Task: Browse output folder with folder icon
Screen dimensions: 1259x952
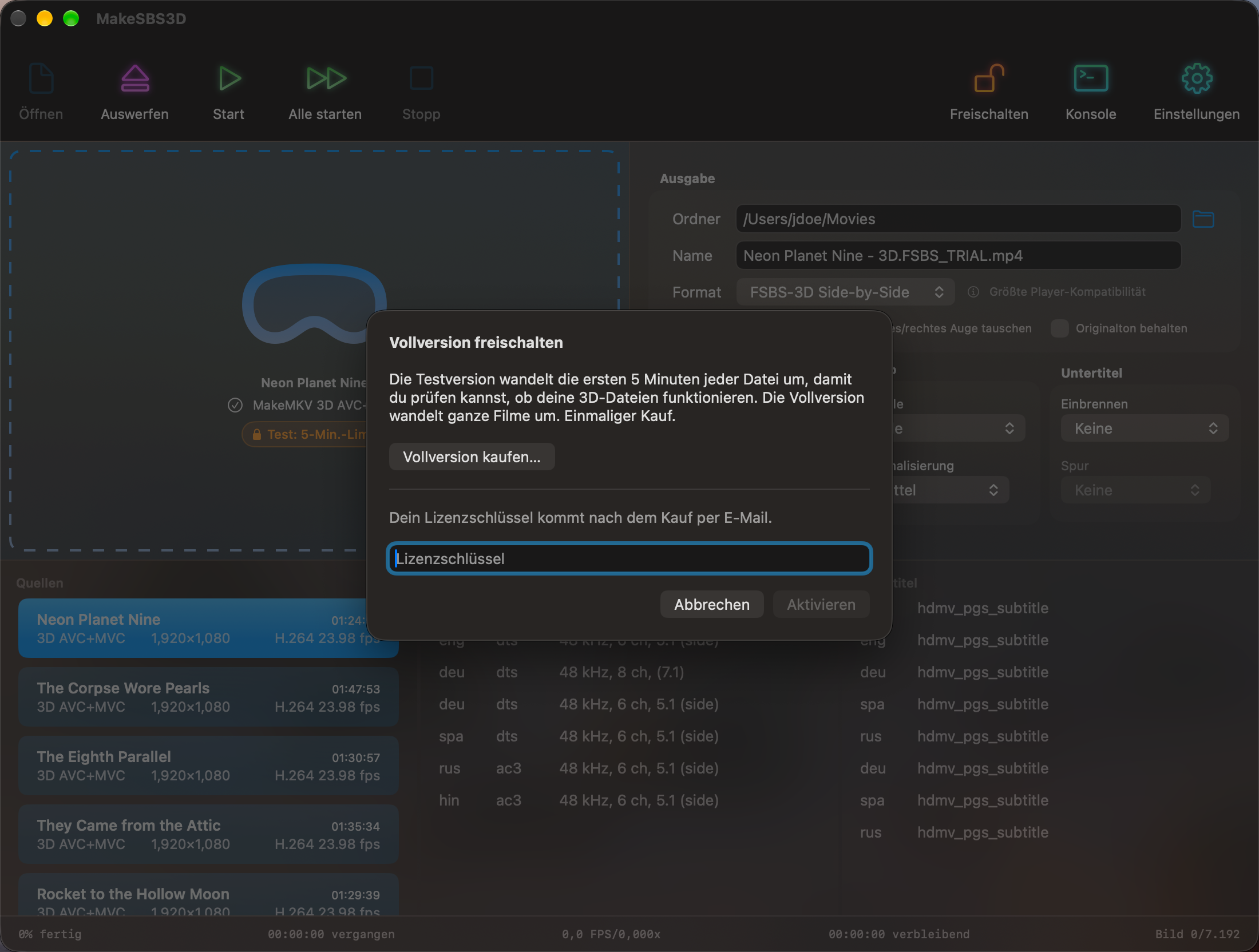Action: 1203,219
